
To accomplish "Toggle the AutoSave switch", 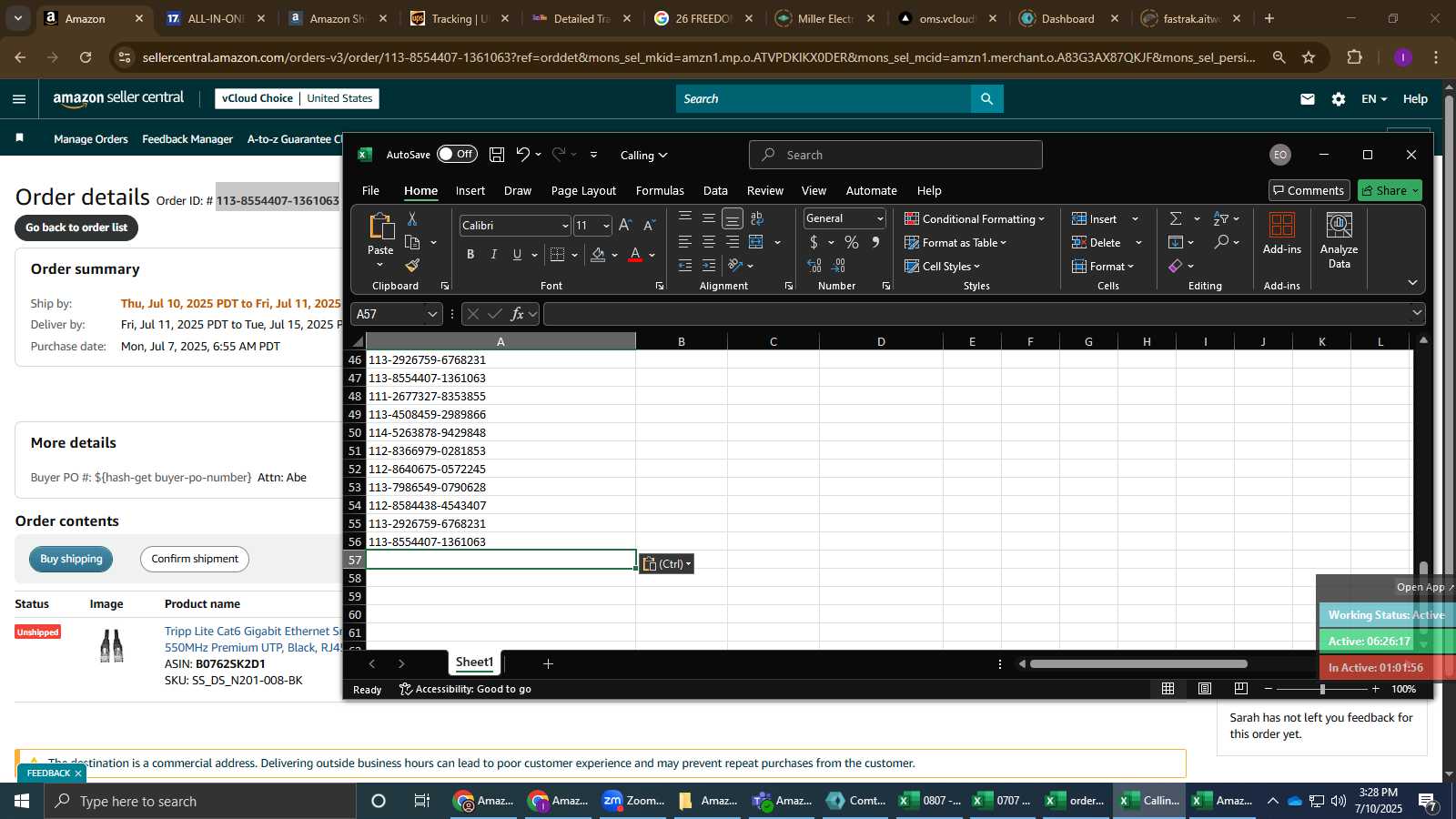I will point(457,155).
